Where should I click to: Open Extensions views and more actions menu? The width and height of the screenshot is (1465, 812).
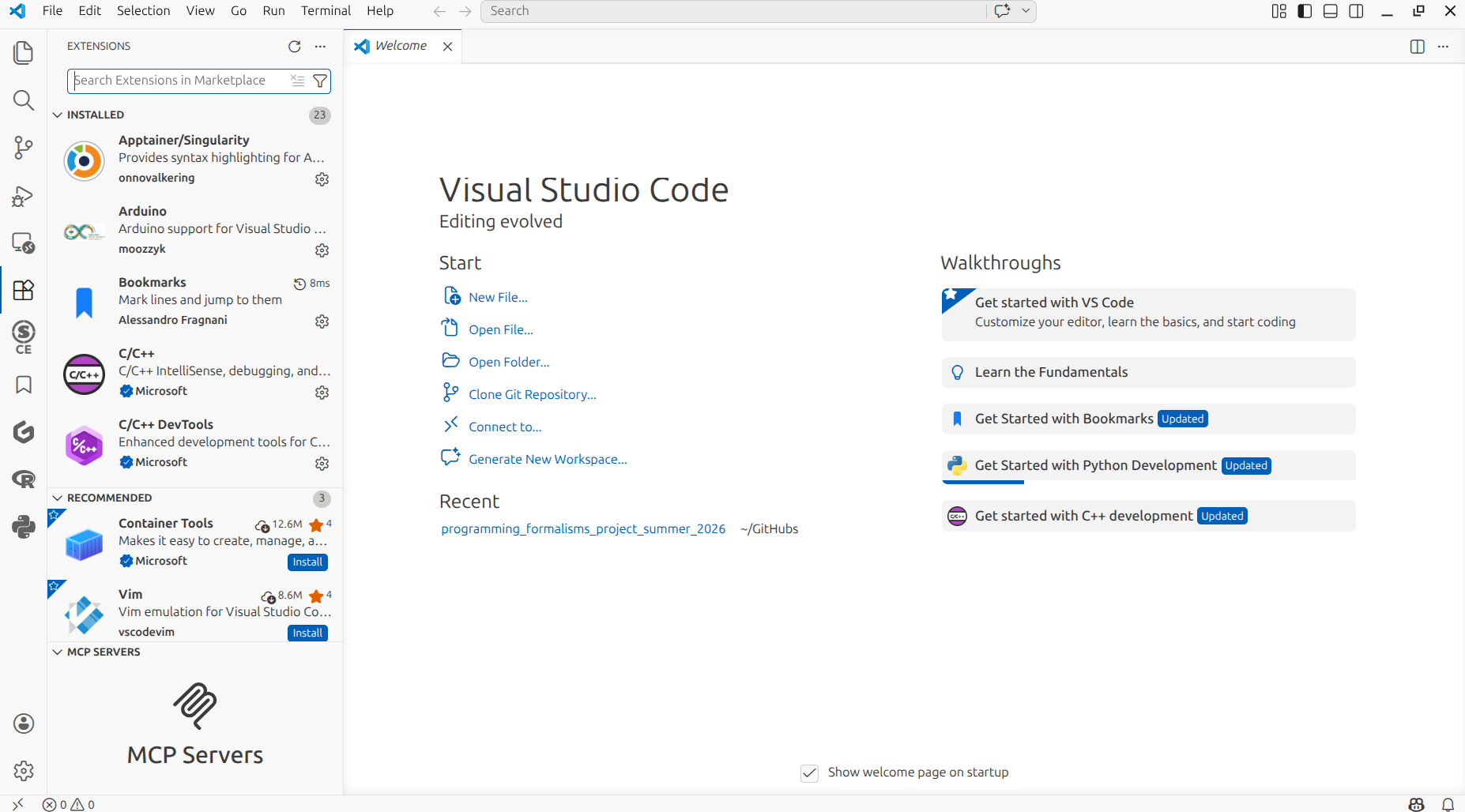click(320, 47)
